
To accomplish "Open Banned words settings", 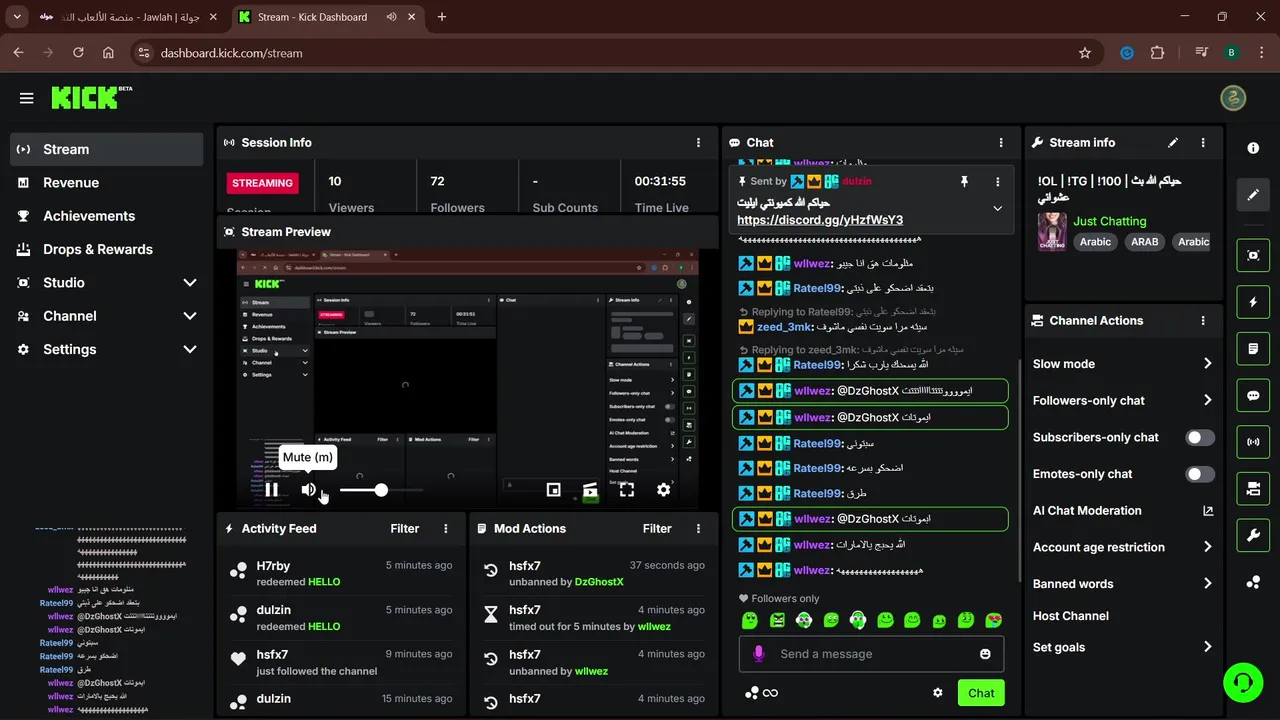I will pos(1123,584).
